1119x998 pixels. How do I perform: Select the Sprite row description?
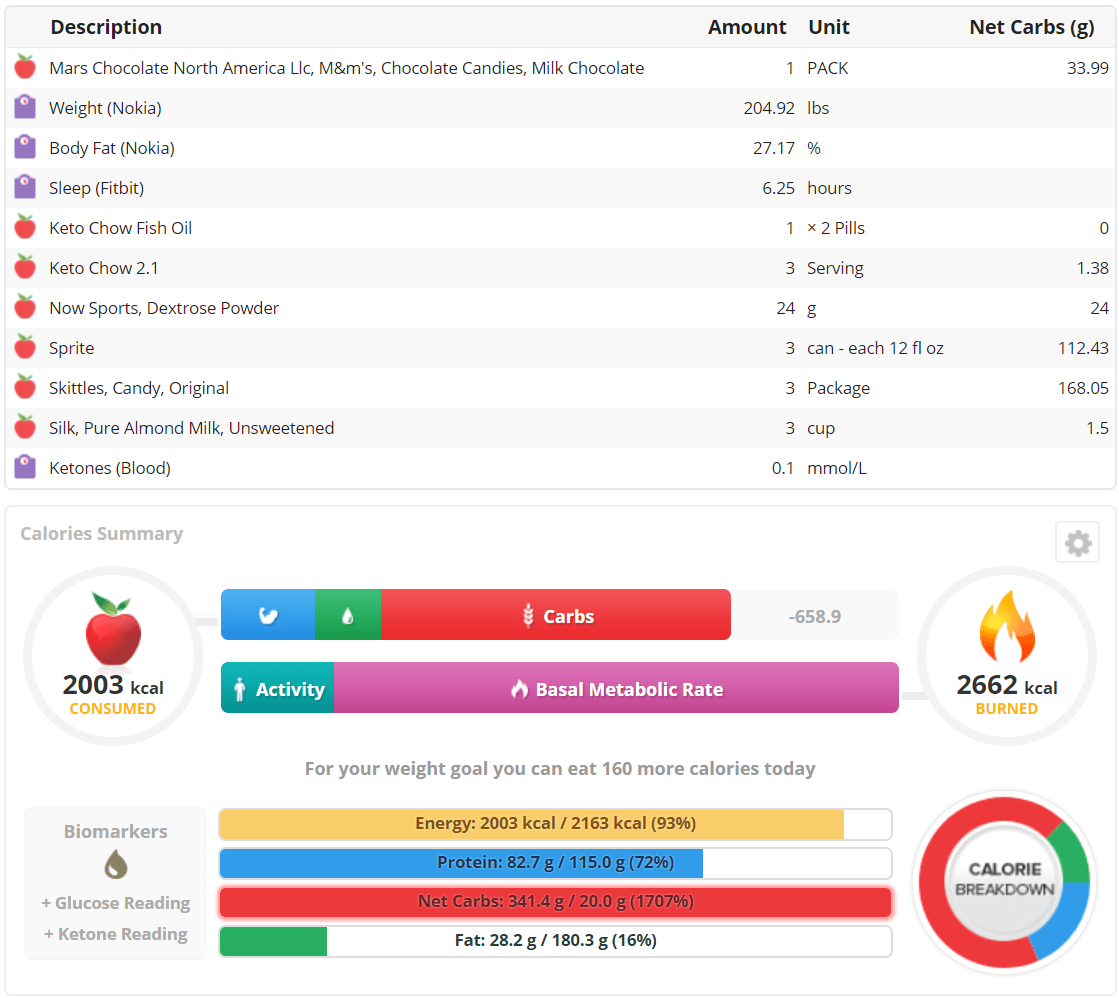point(71,348)
